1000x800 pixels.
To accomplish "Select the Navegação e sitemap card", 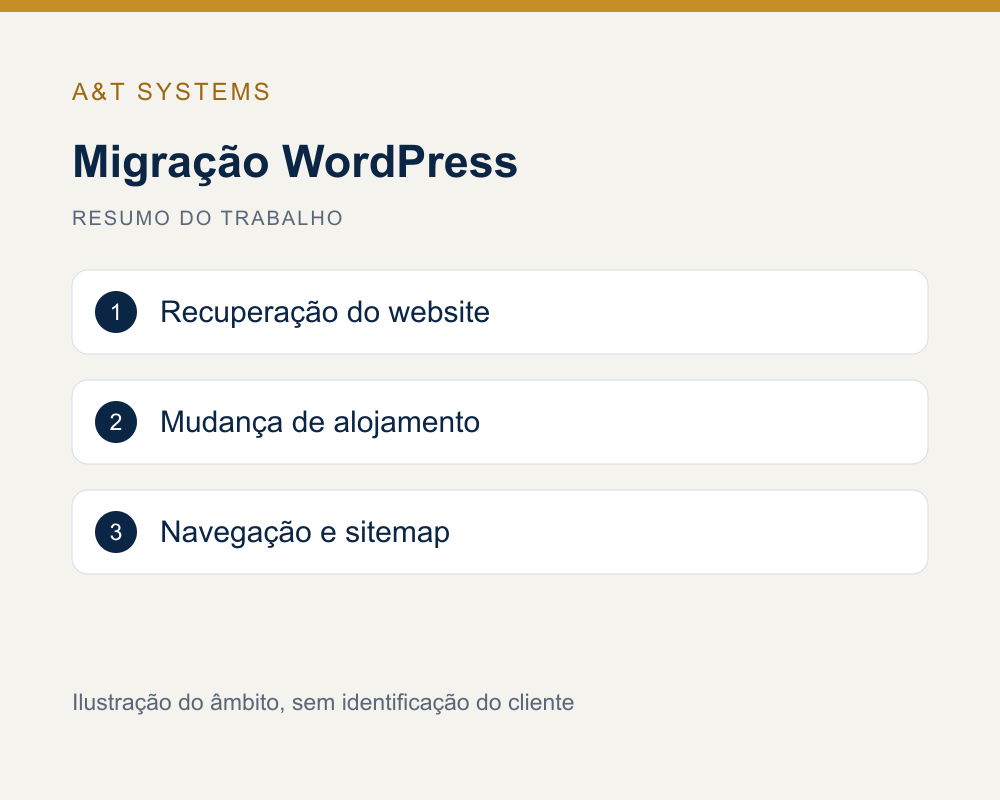I will [x=500, y=532].
